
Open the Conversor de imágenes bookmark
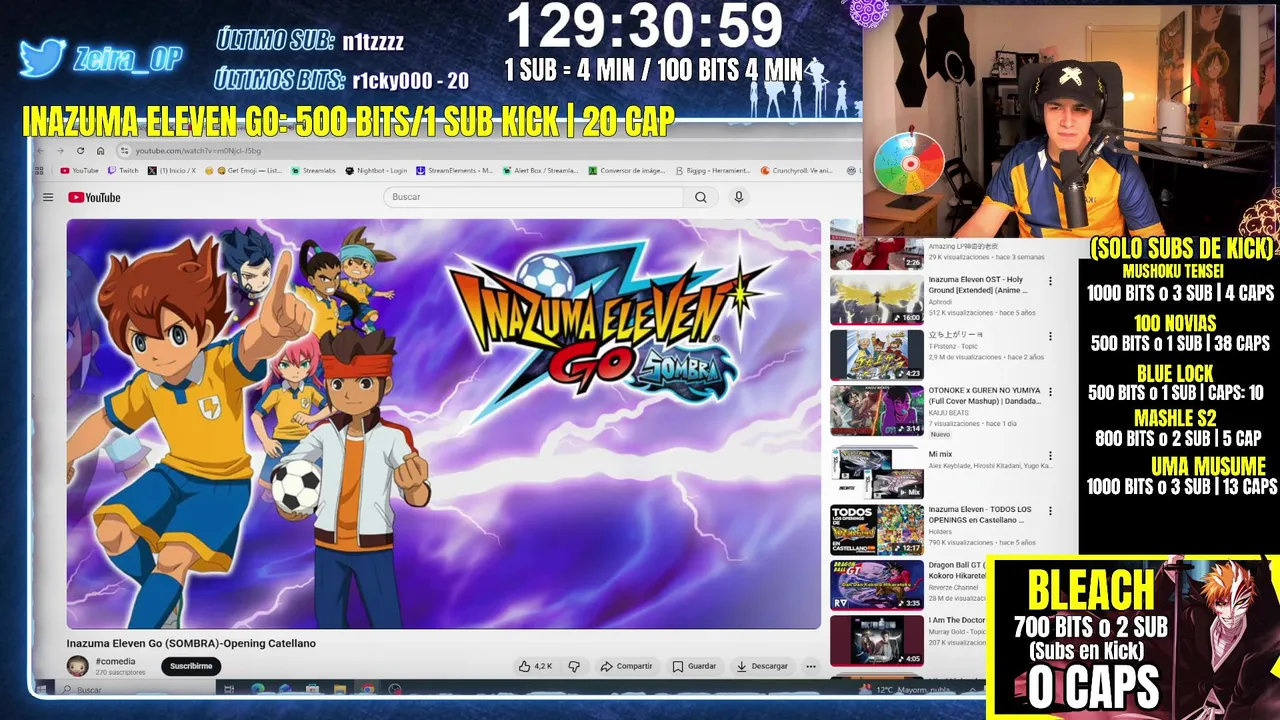(x=626, y=171)
